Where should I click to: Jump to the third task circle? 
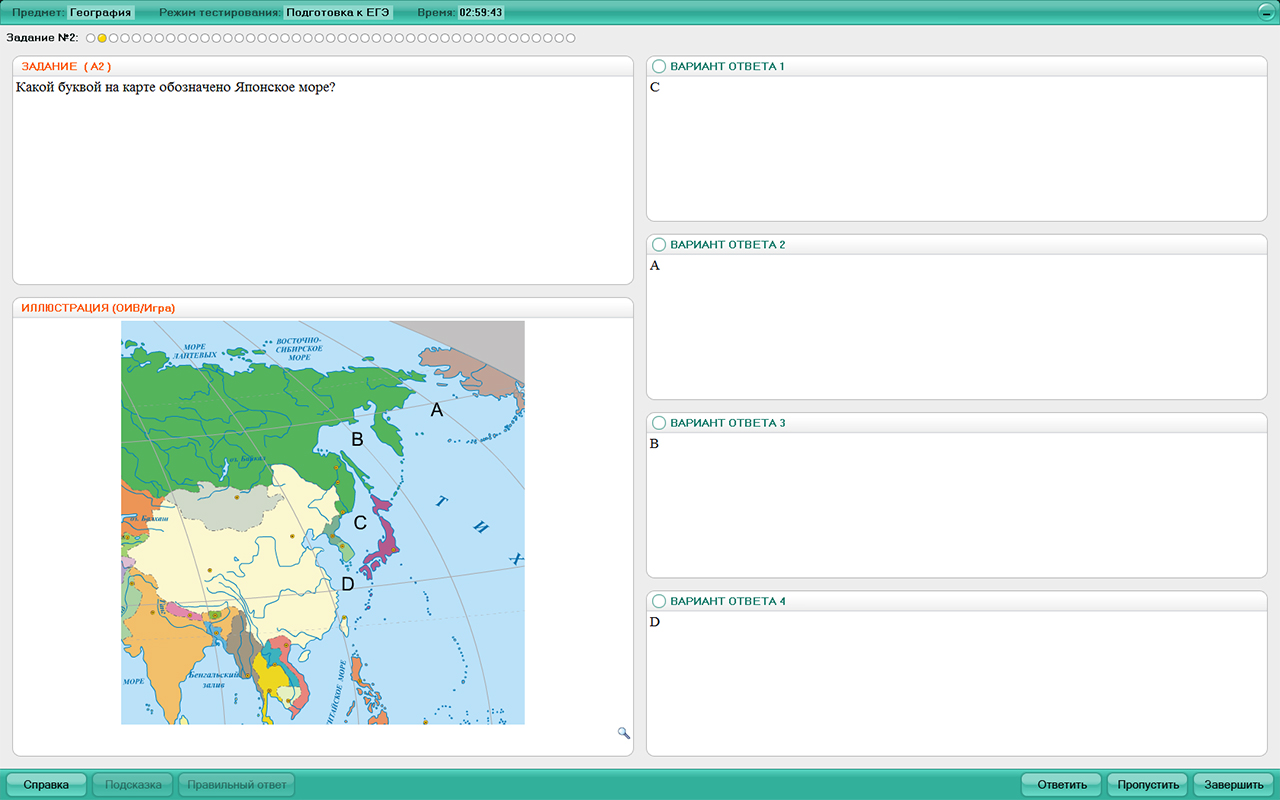[x=114, y=38]
